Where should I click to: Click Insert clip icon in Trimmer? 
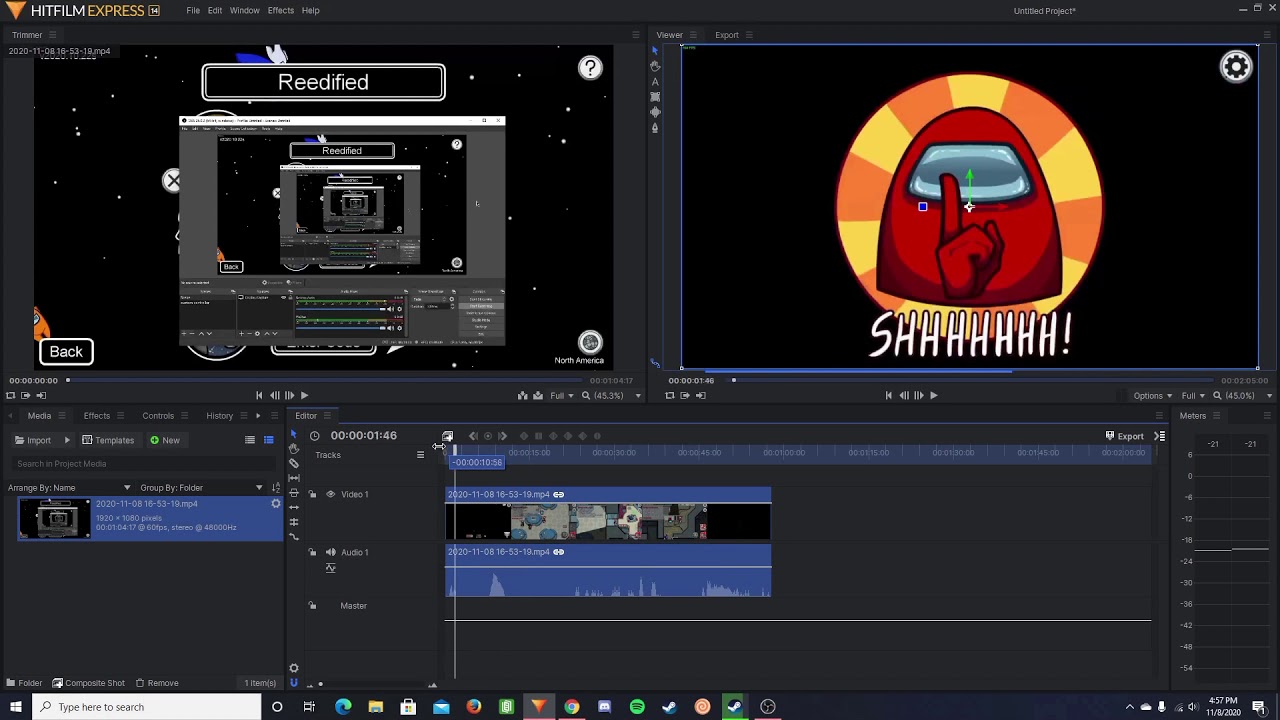coord(522,395)
